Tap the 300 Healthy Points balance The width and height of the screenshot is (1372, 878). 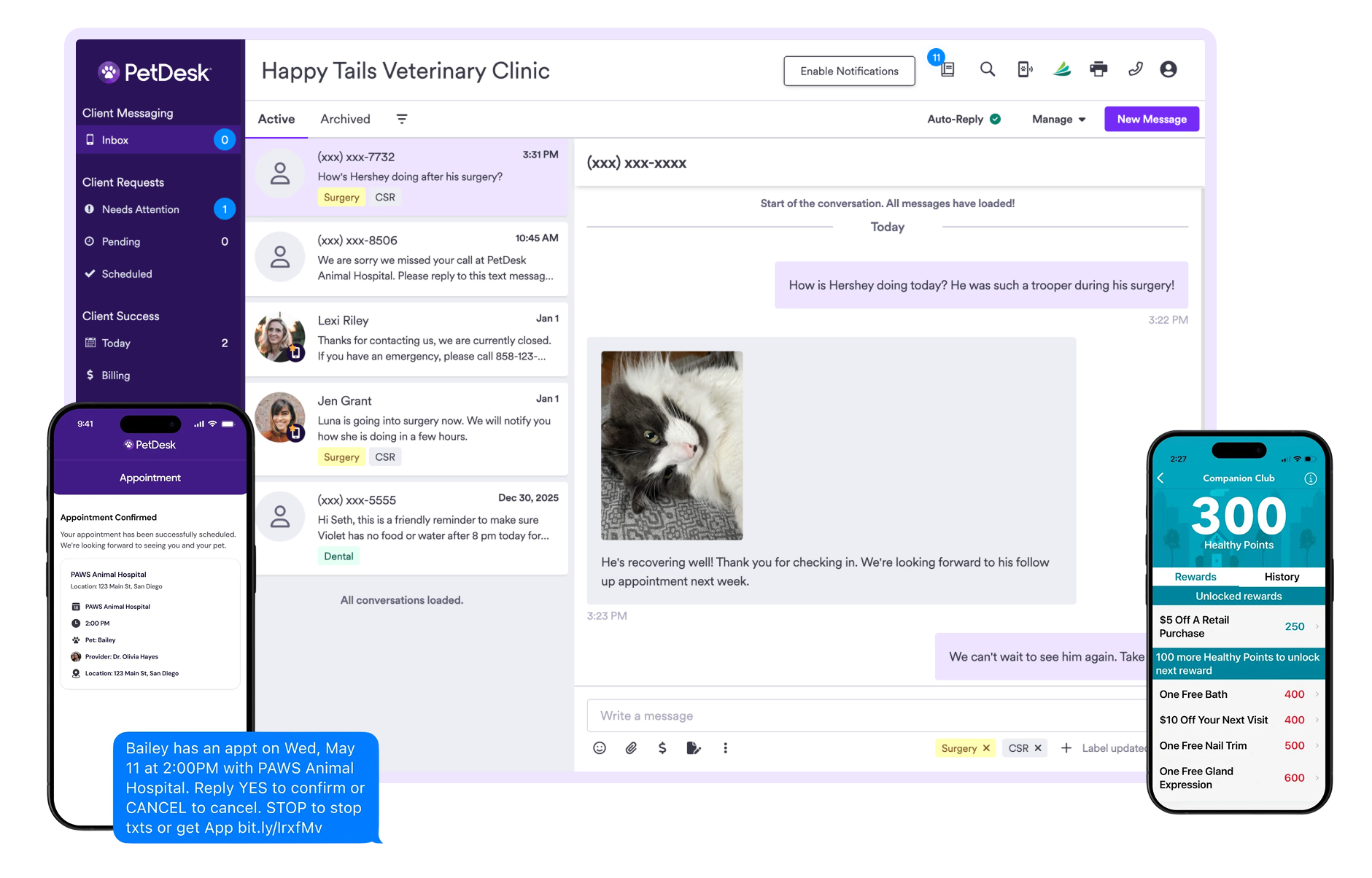(x=1239, y=521)
